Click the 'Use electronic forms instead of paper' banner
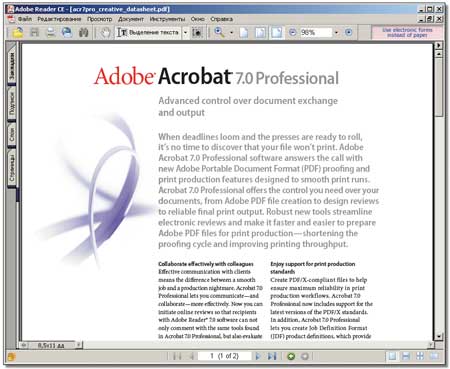This screenshot has height=369, width=450. 407,32
